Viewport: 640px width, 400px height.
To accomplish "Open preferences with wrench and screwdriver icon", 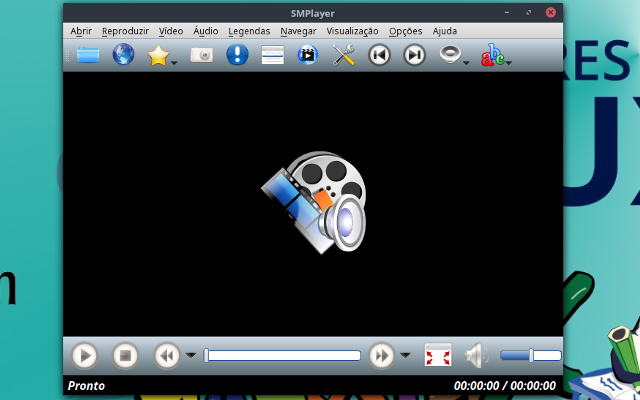I will click(x=343, y=55).
